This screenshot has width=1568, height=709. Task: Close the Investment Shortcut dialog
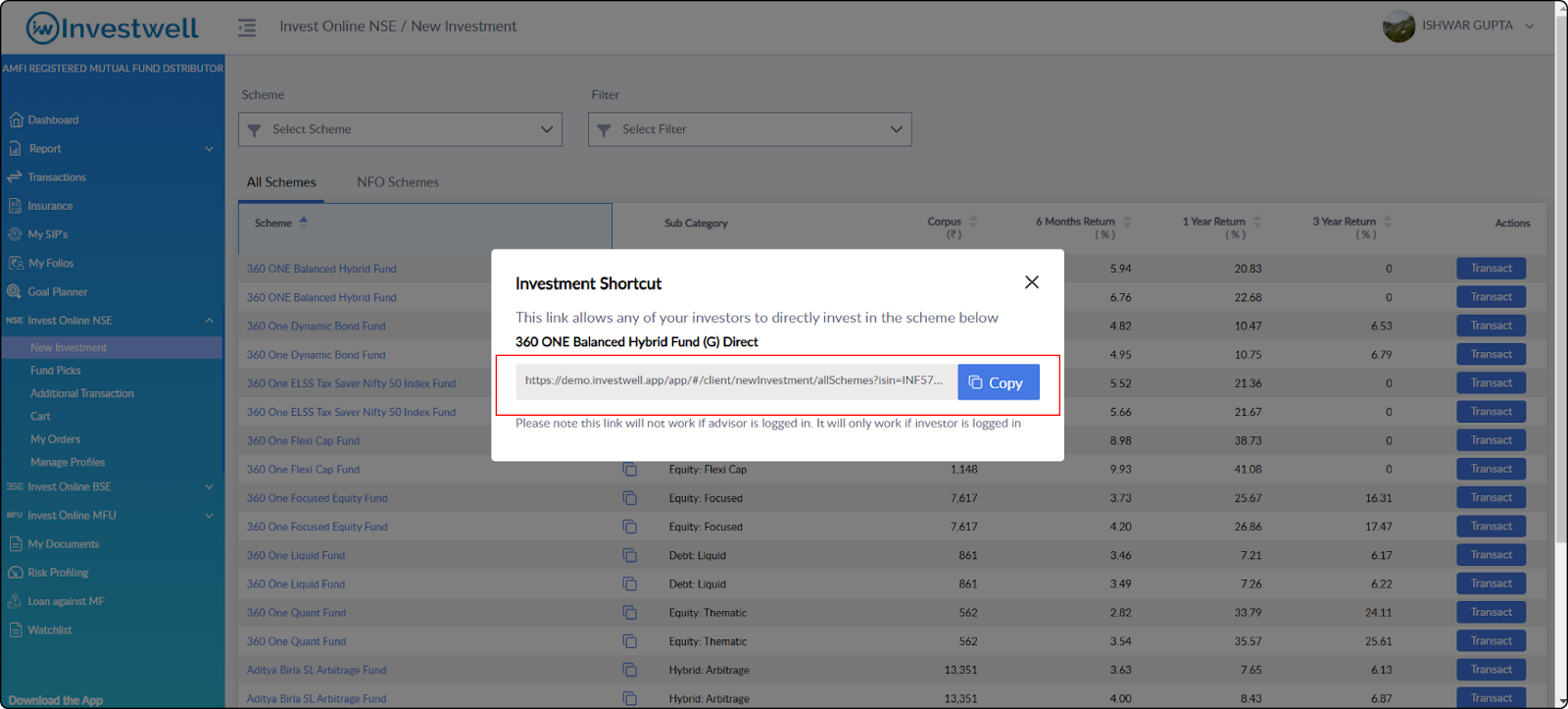1032,282
